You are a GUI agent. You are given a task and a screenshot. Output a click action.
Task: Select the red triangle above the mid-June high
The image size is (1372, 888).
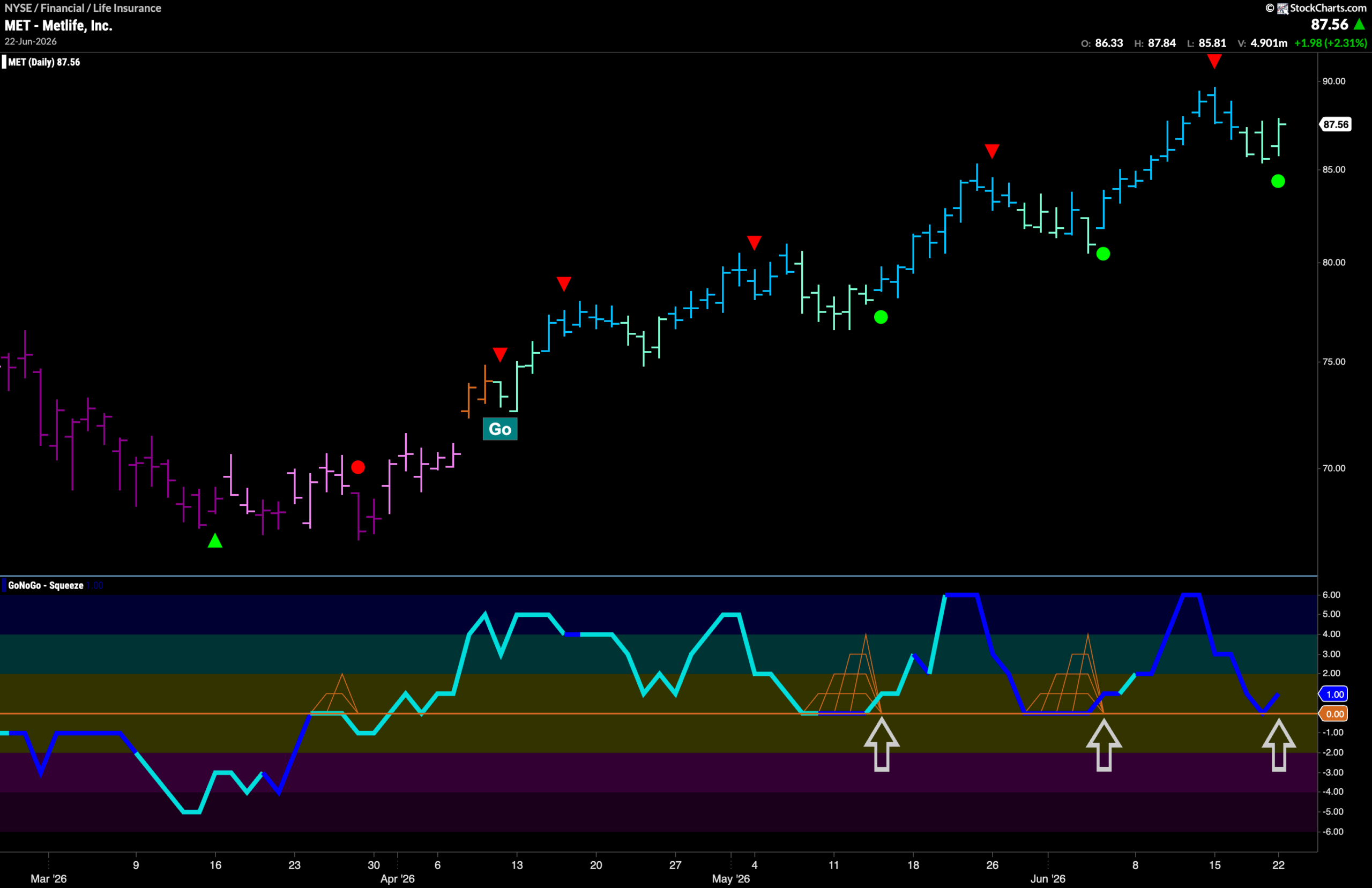tap(1214, 62)
